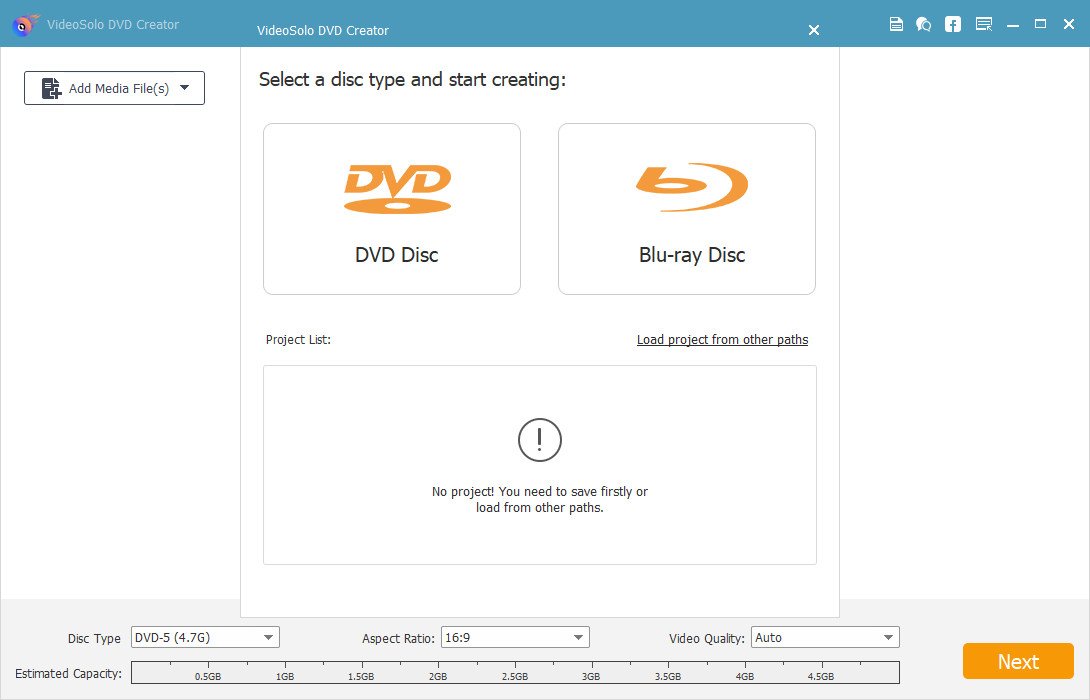The height and width of the screenshot is (700, 1090).
Task: Open the feedback chat bubble icon
Action: pos(923,24)
